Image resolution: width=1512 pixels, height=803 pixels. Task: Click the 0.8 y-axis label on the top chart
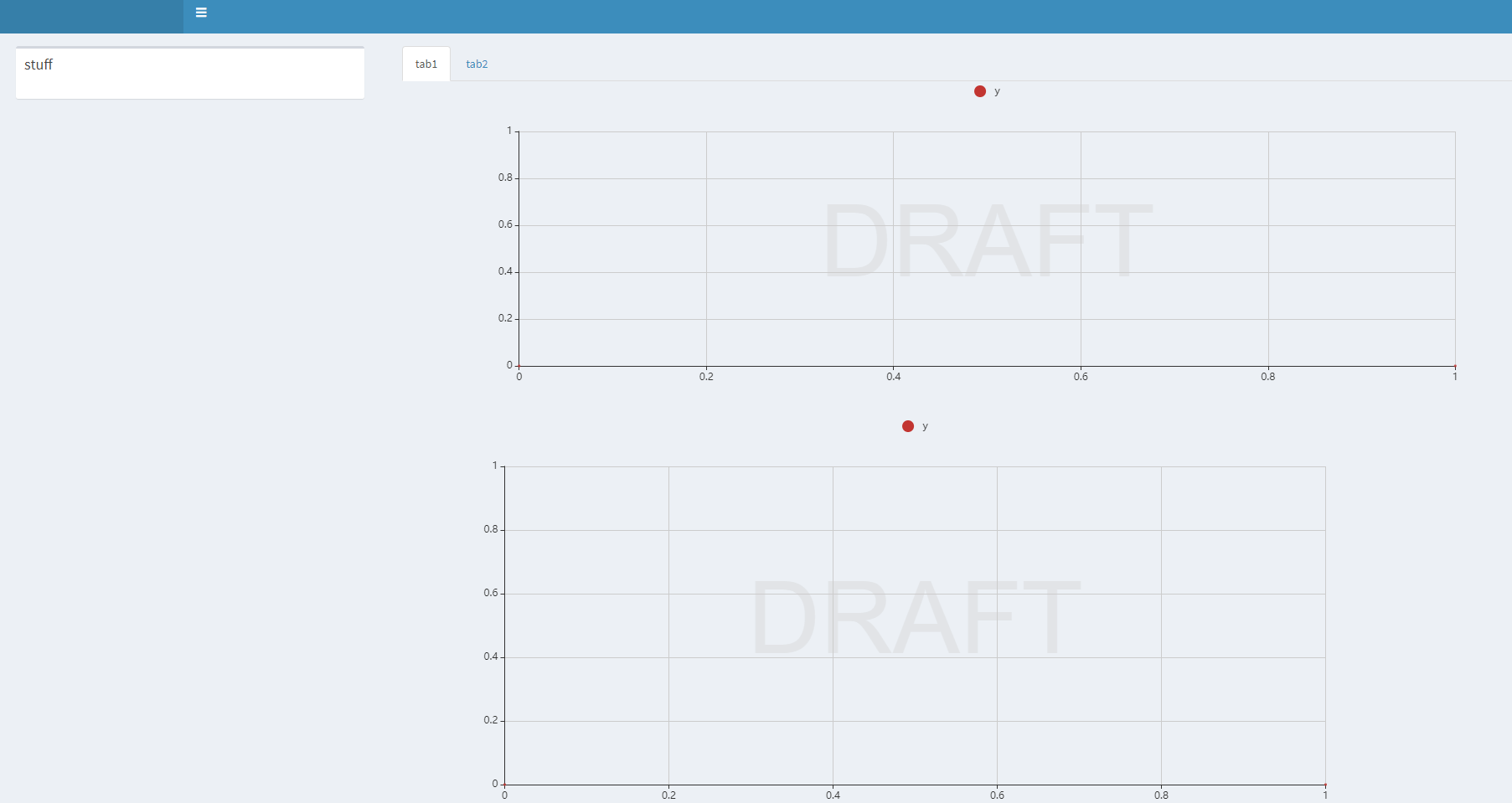(x=505, y=178)
